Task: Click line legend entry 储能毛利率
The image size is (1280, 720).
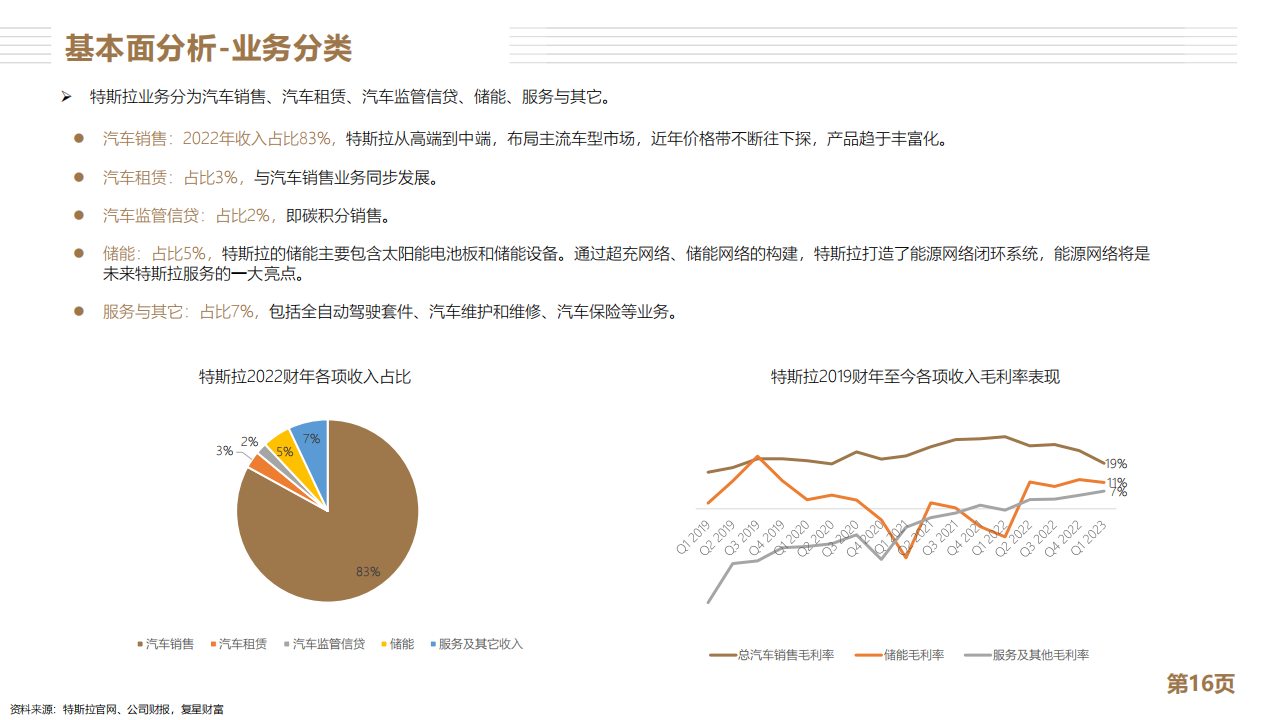Action: (x=900, y=655)
